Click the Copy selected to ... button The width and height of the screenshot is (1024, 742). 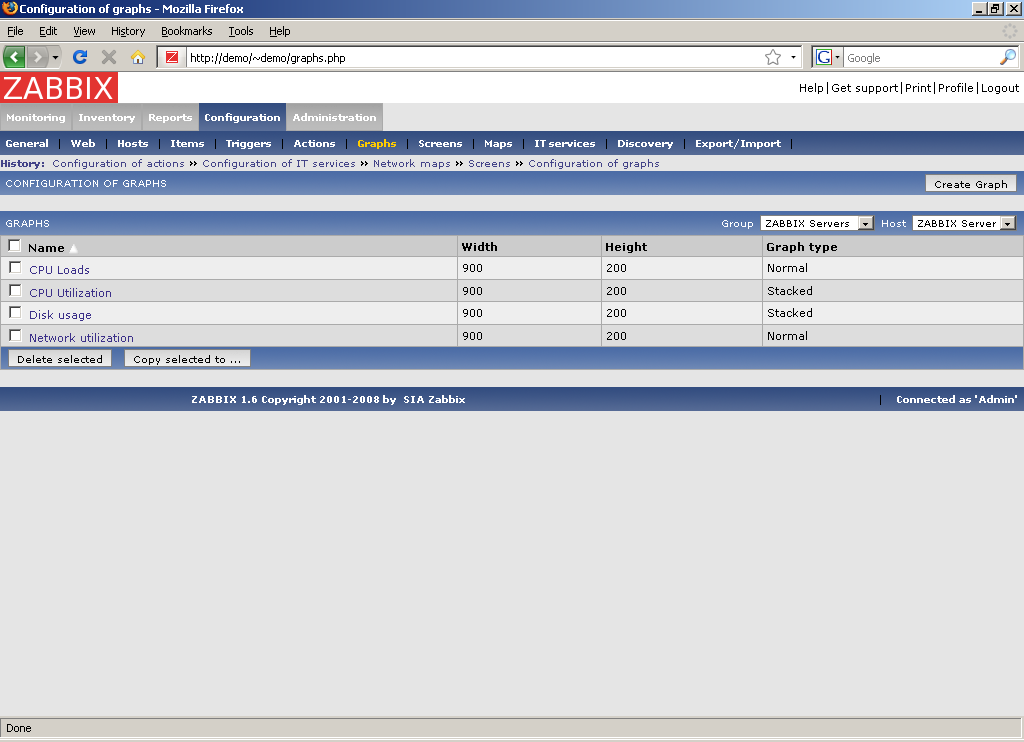click(x=187, y=359)
